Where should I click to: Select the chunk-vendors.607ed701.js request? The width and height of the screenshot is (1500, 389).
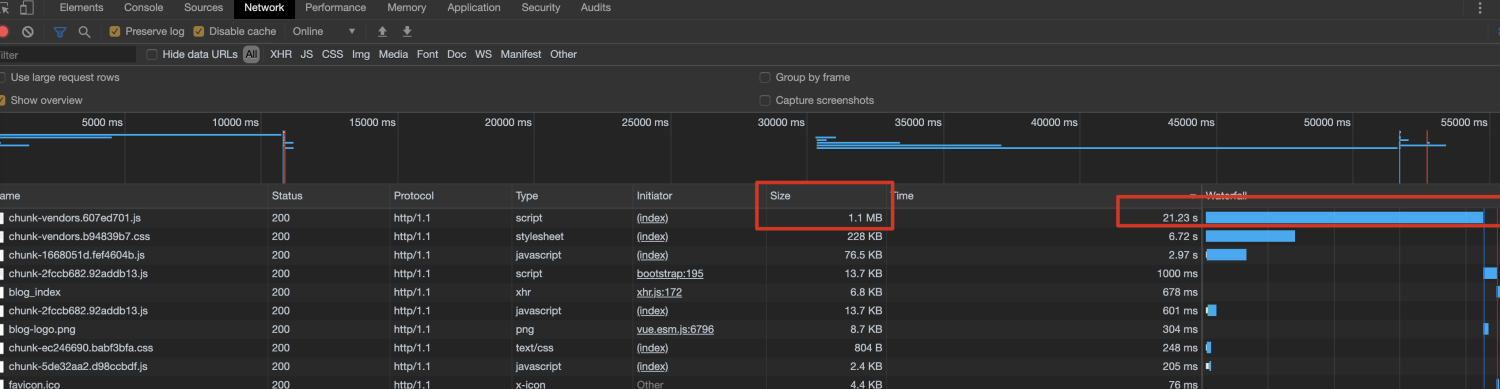75,217
